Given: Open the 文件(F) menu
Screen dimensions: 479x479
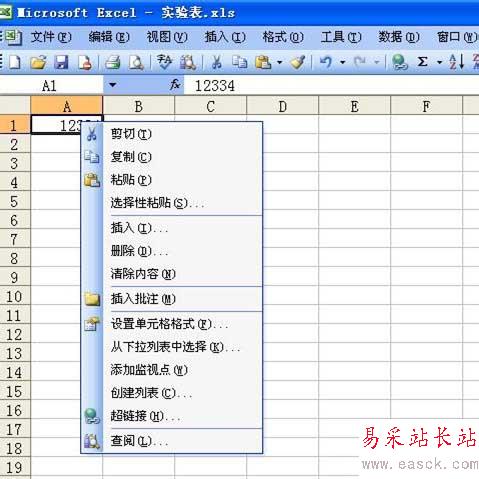Looking at the screenshot, I should [x=51, y=37].
